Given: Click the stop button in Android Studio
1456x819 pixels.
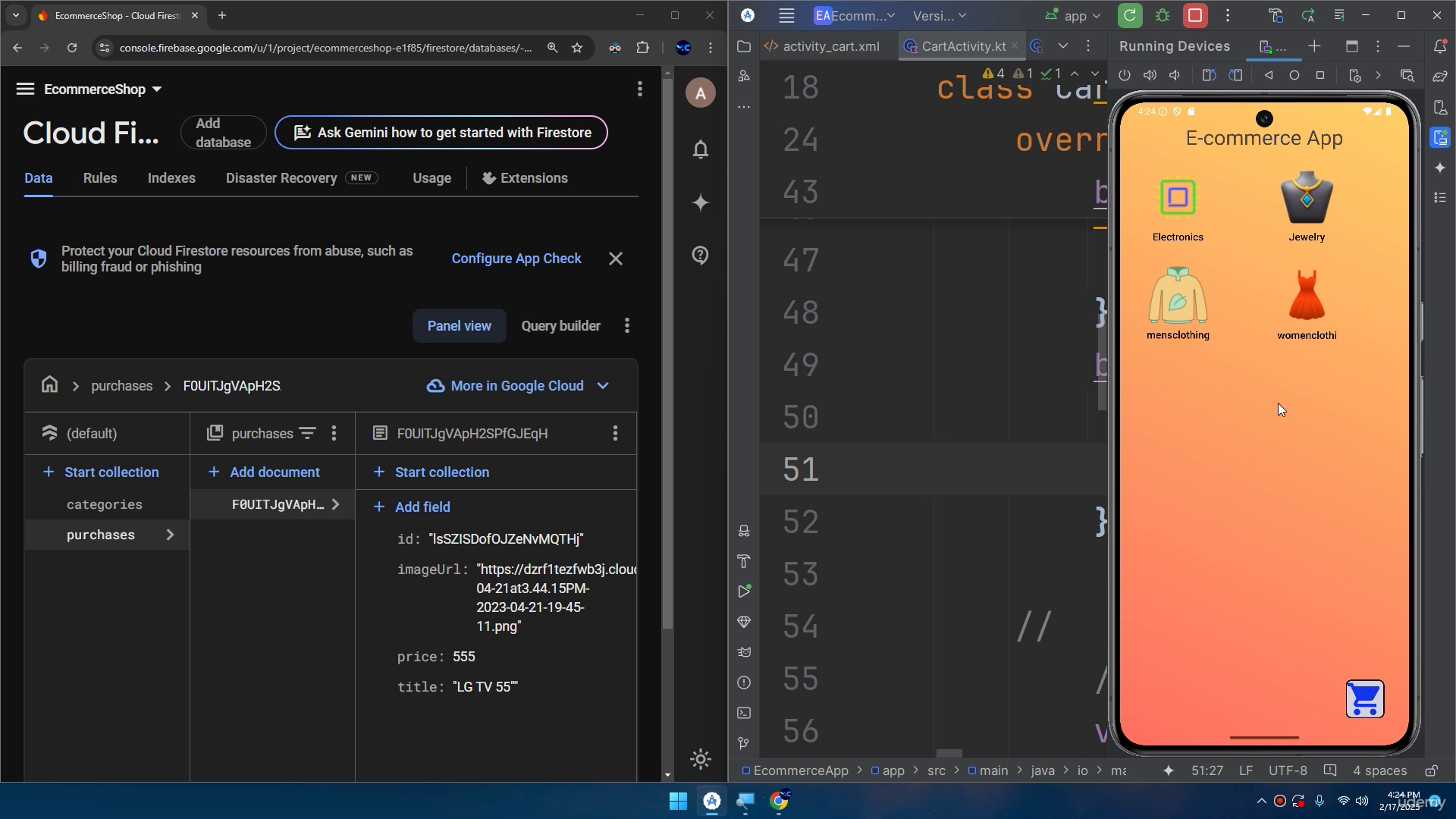Looking at the screenshot, I should pos(1195,15).
